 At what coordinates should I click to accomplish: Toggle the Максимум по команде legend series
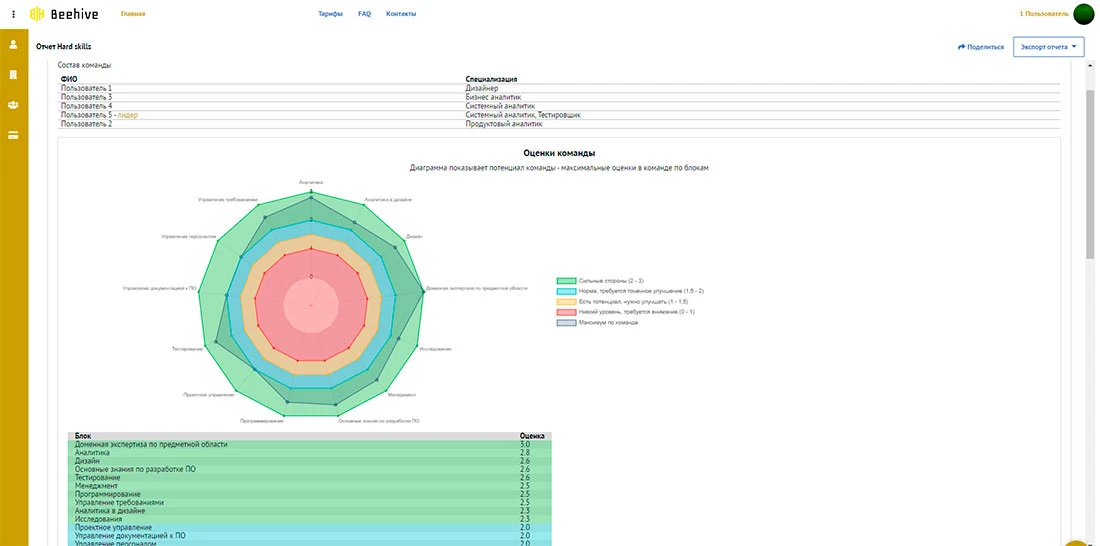565,323
